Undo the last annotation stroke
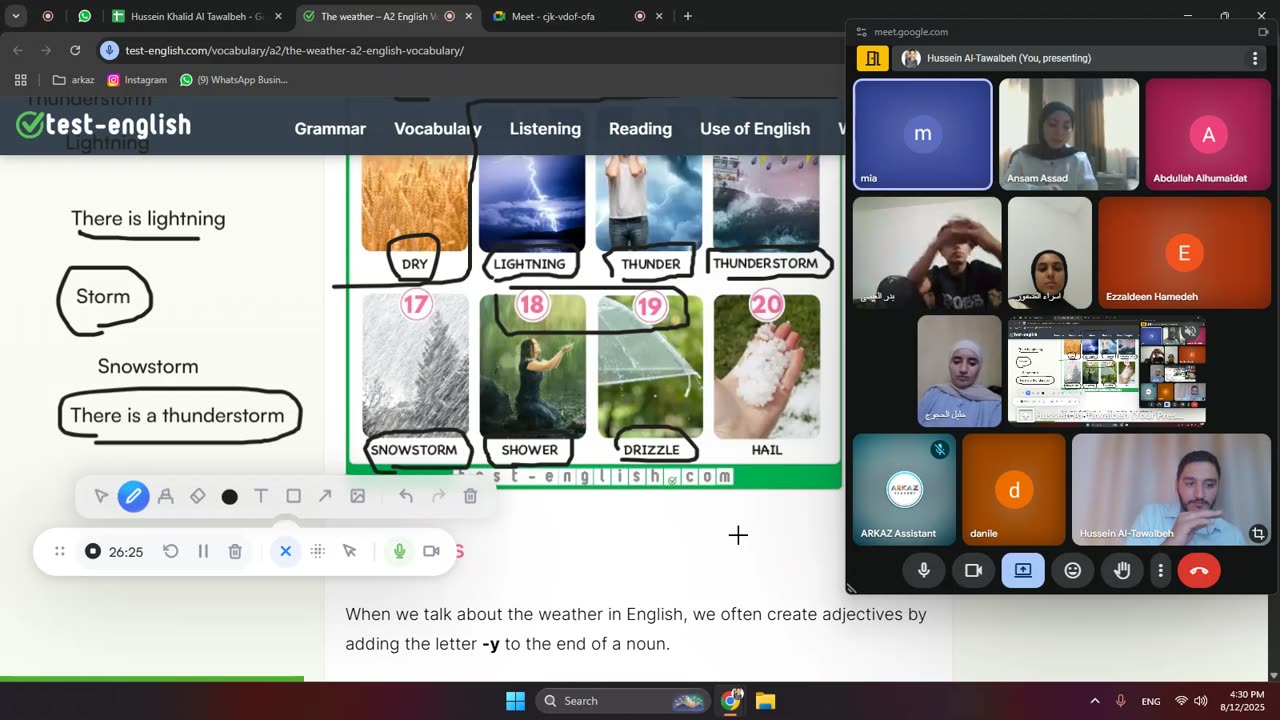The width and height of the screenshot is (1280, 720). [406, 496]
